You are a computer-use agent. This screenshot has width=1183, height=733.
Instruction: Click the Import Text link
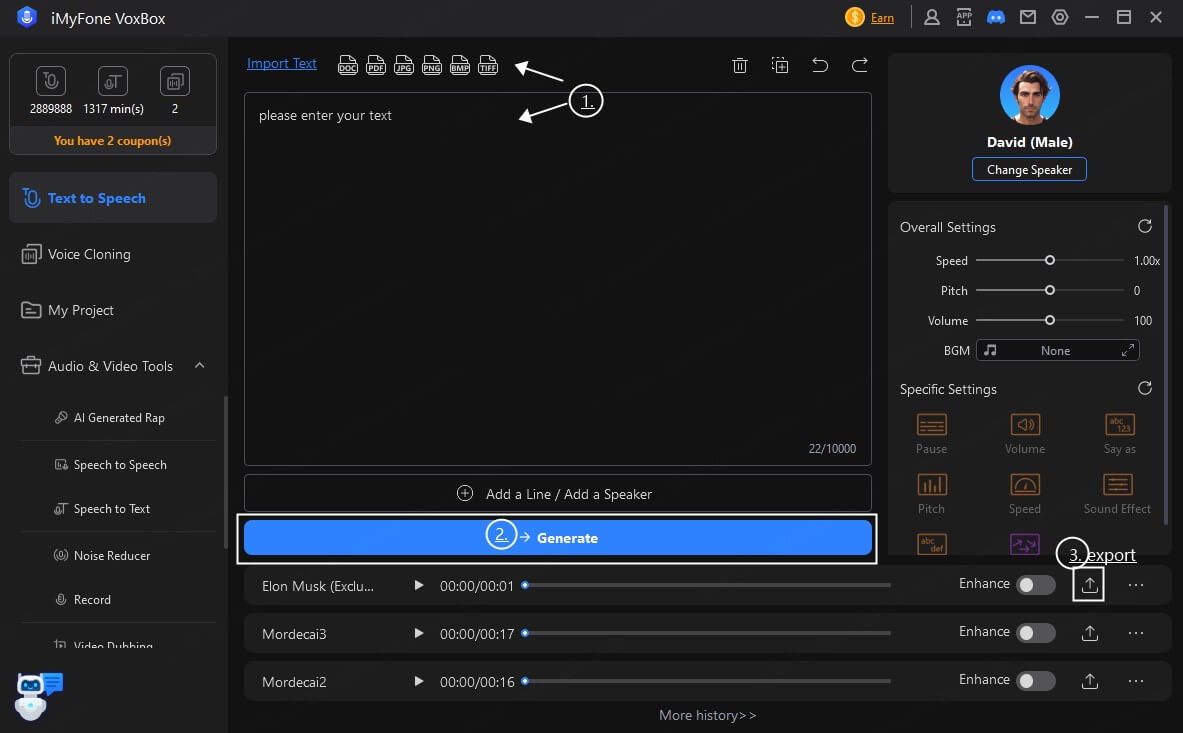pos(281,63)
